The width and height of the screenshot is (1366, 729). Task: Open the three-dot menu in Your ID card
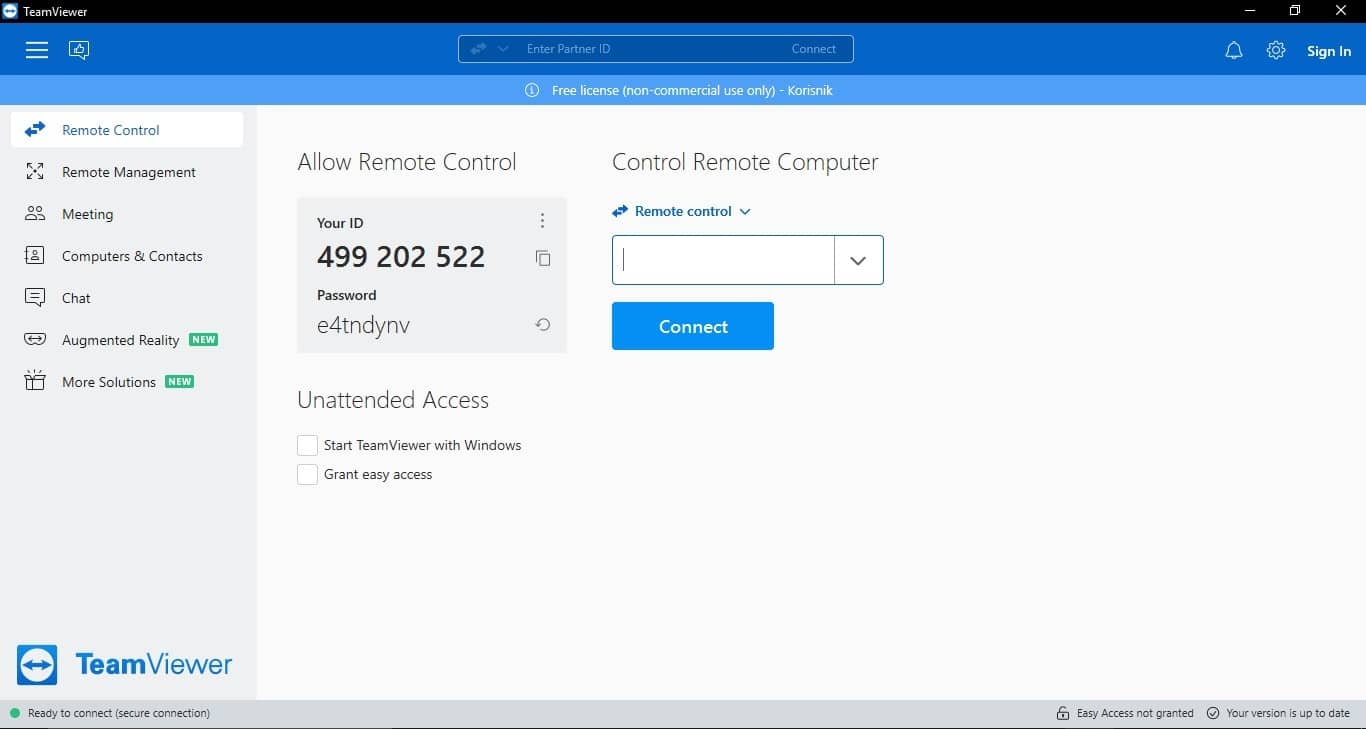pyautogui.click(x=542, y=221)
